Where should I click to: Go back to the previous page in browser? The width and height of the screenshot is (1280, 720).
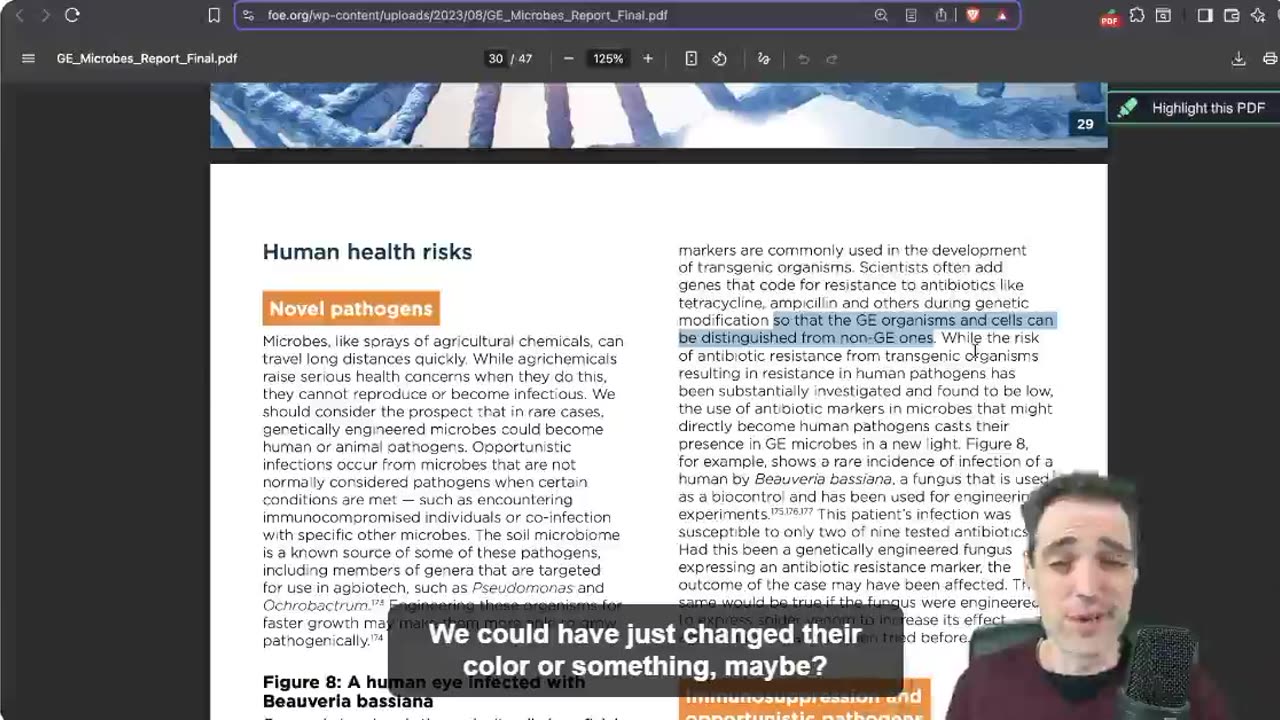(x=19, y=15)
